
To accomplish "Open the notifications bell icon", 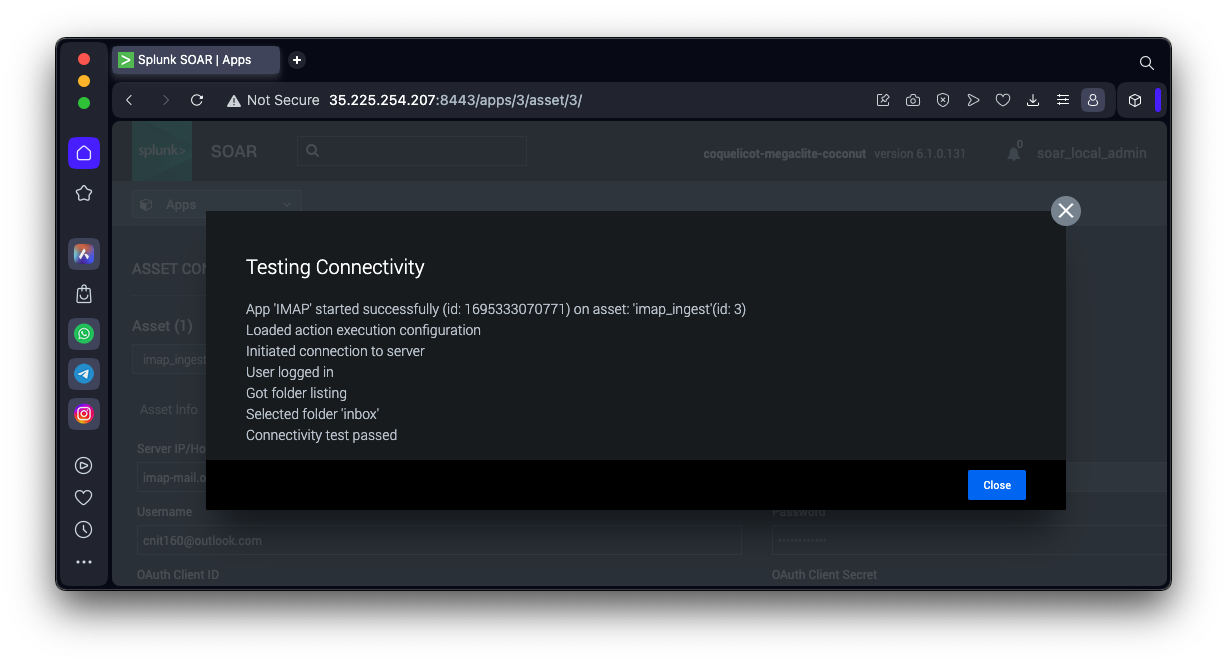I will 1014,152.
